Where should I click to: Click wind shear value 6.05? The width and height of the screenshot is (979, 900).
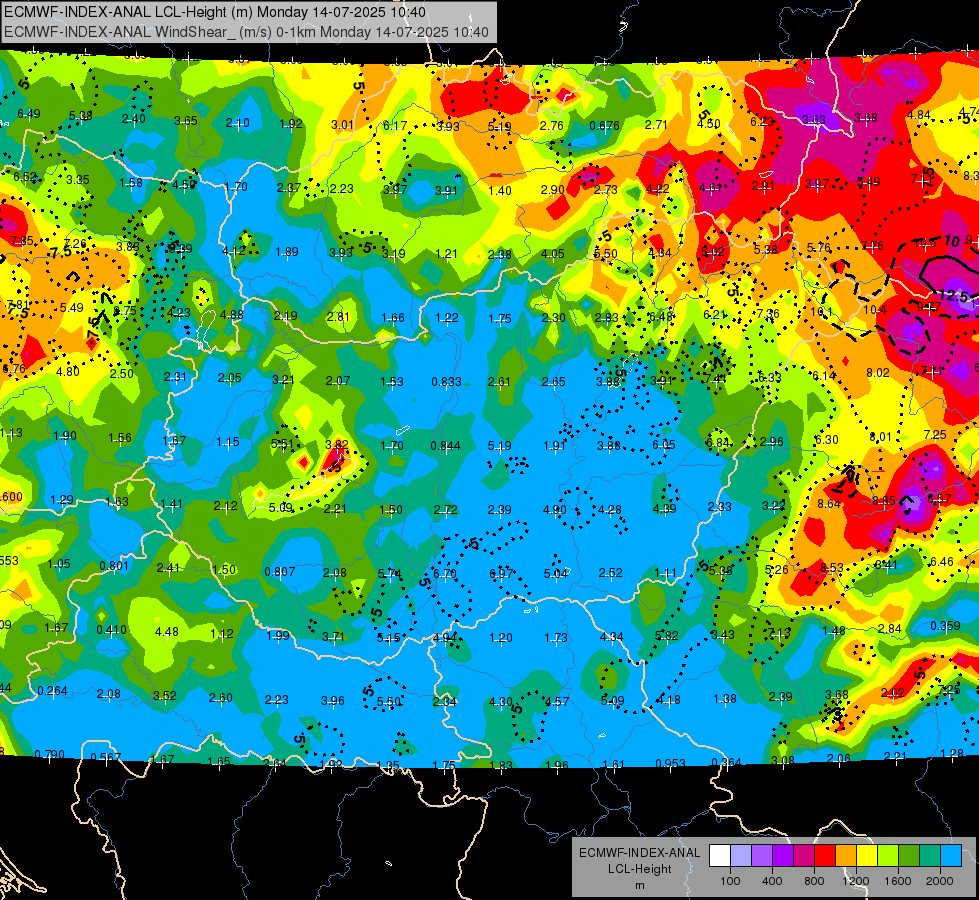[x=664, y=444]
